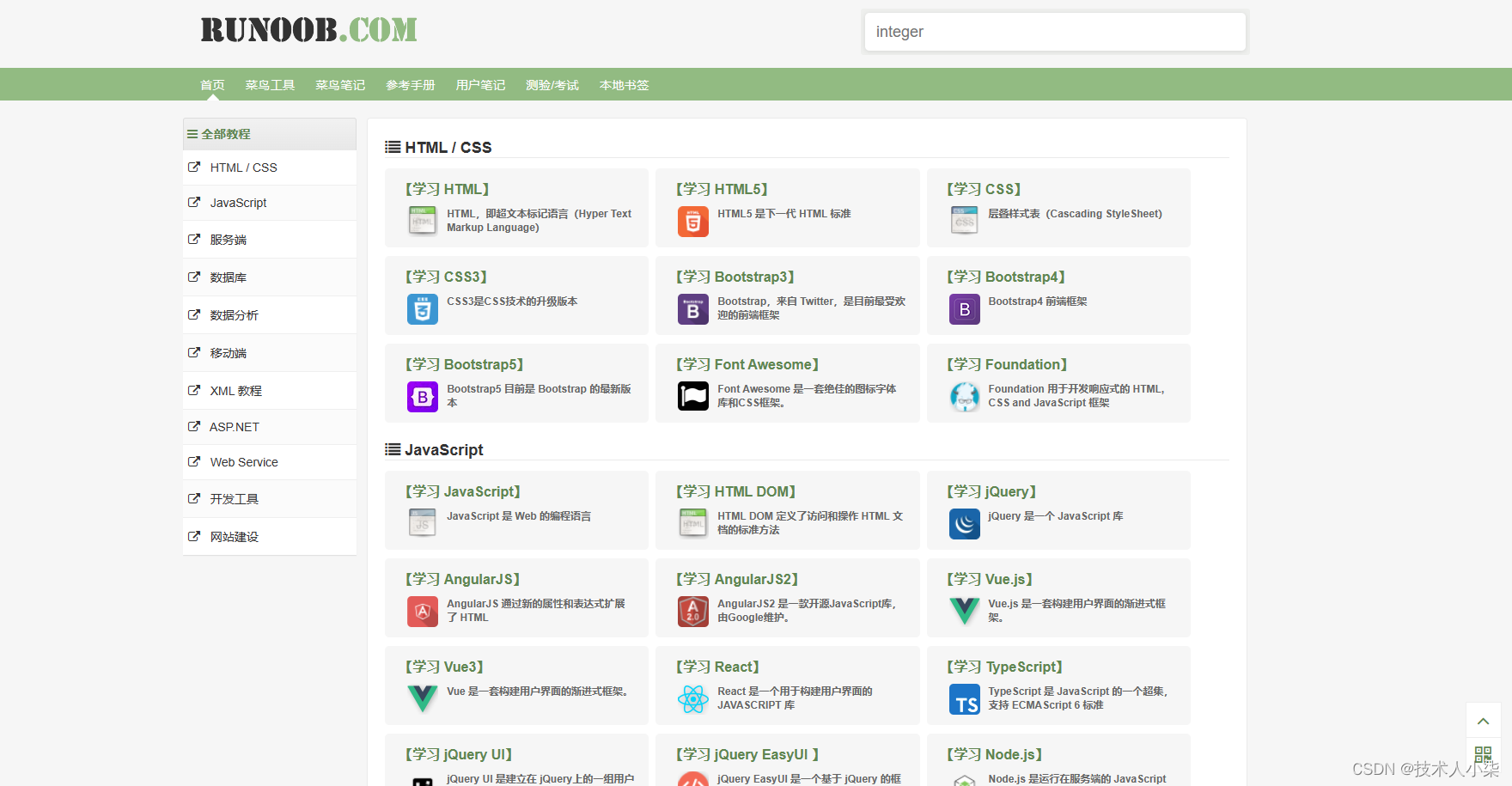Click the blue CSS3 shield icon
Viewport: 1512px width, 786px height.
point(422,308)
